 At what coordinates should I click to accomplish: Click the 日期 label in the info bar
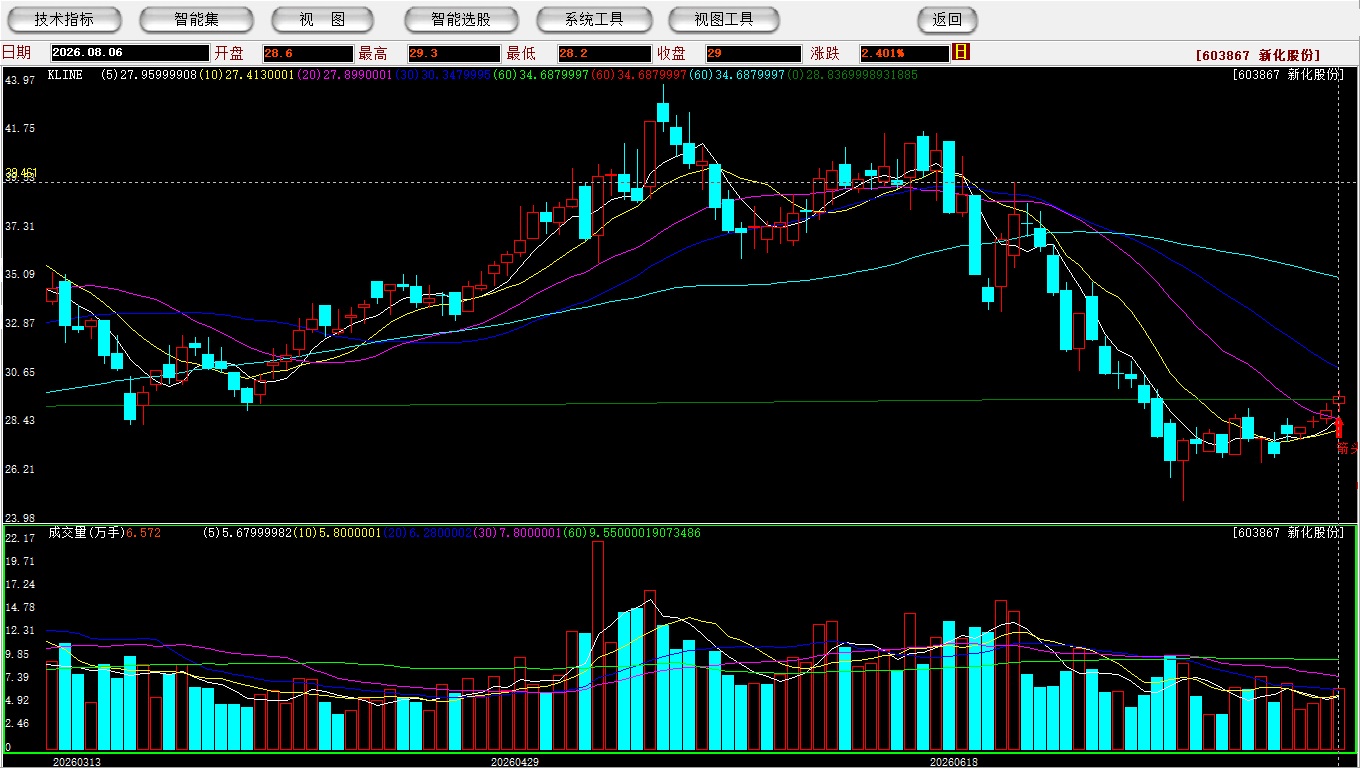click(16, 53)
